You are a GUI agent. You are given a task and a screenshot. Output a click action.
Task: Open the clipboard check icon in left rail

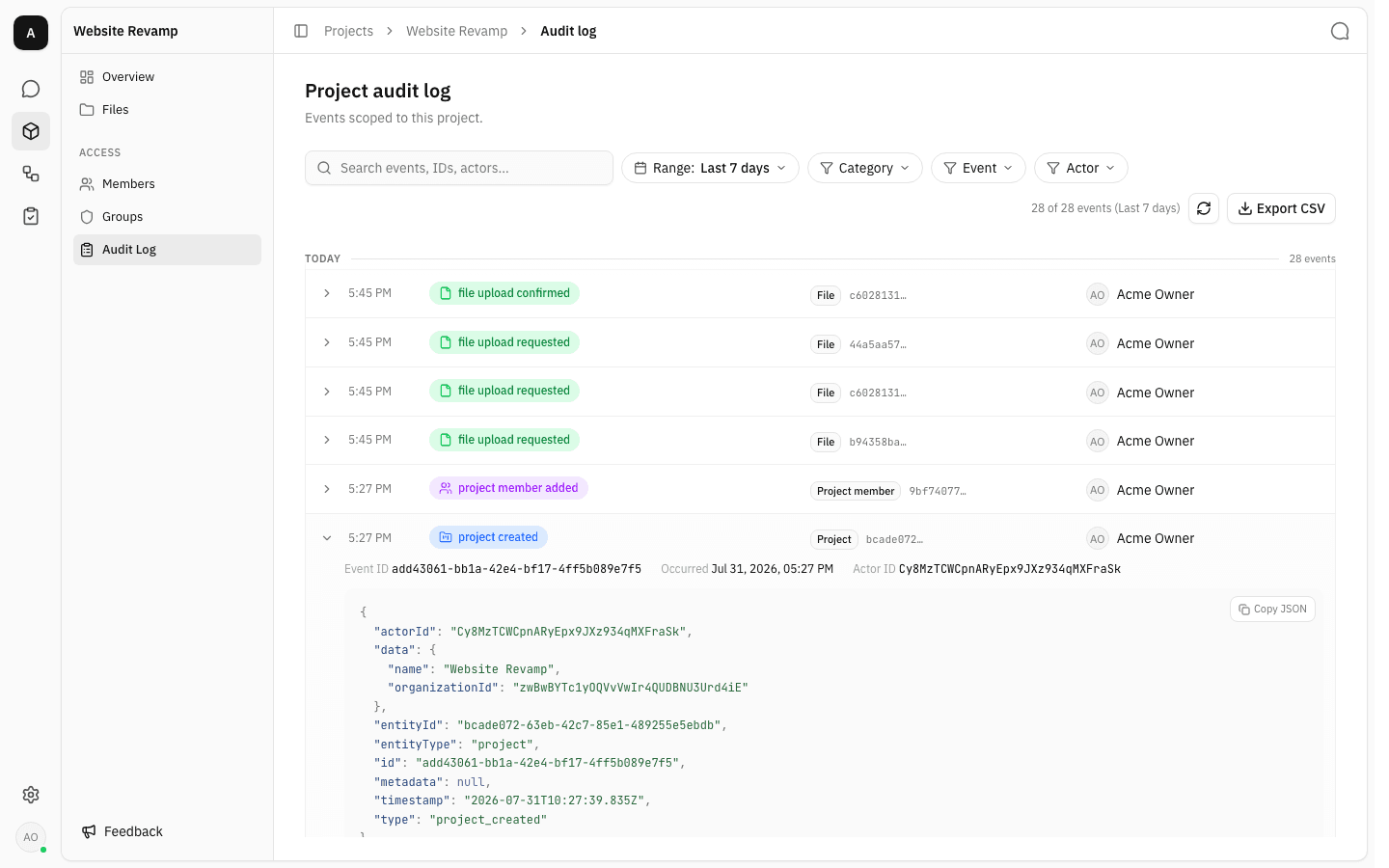pos(31,216)
